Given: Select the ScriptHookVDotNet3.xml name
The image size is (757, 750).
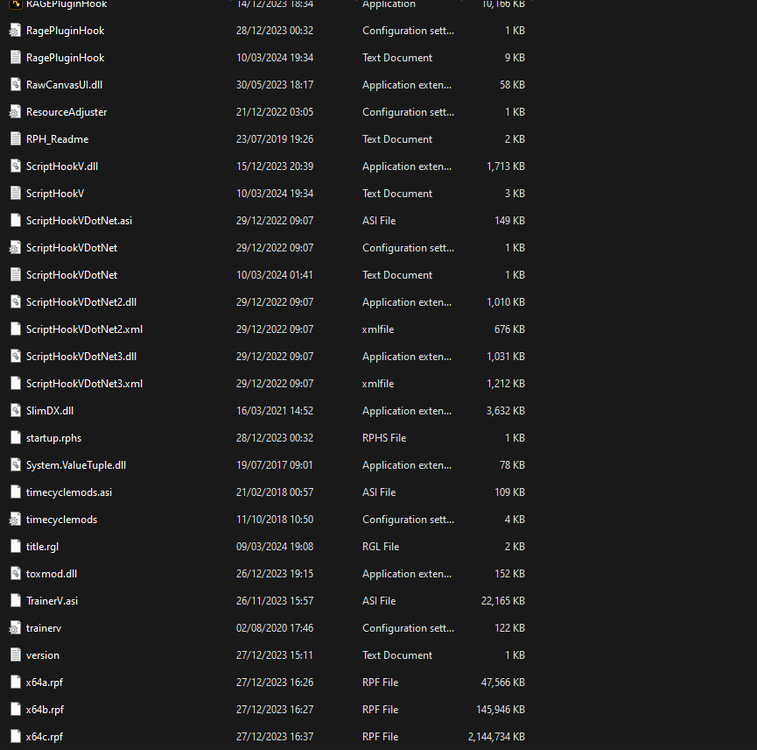Looking at the screenshot, I should [84, 384].
